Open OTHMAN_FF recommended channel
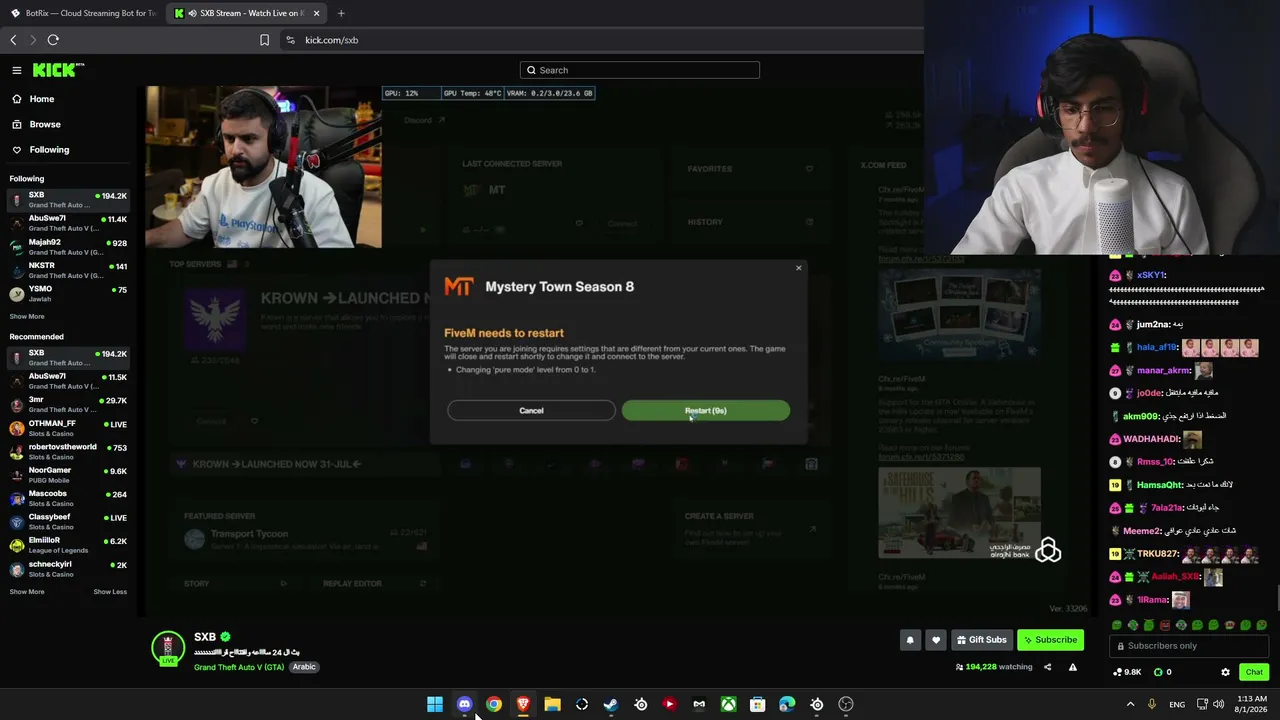This screenshot has width=1280, height=720. click(68, 428)
